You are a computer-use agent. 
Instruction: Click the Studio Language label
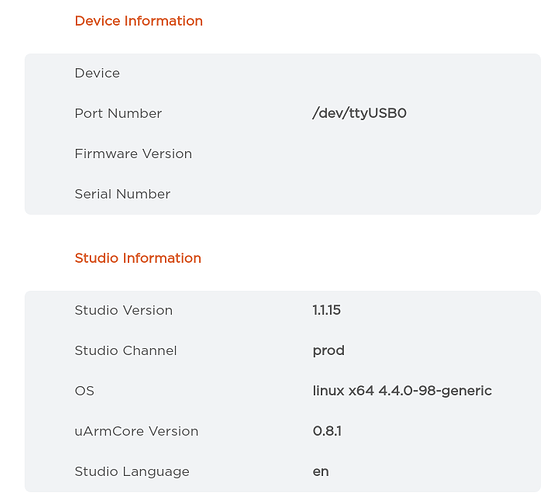tap(132, 472)
